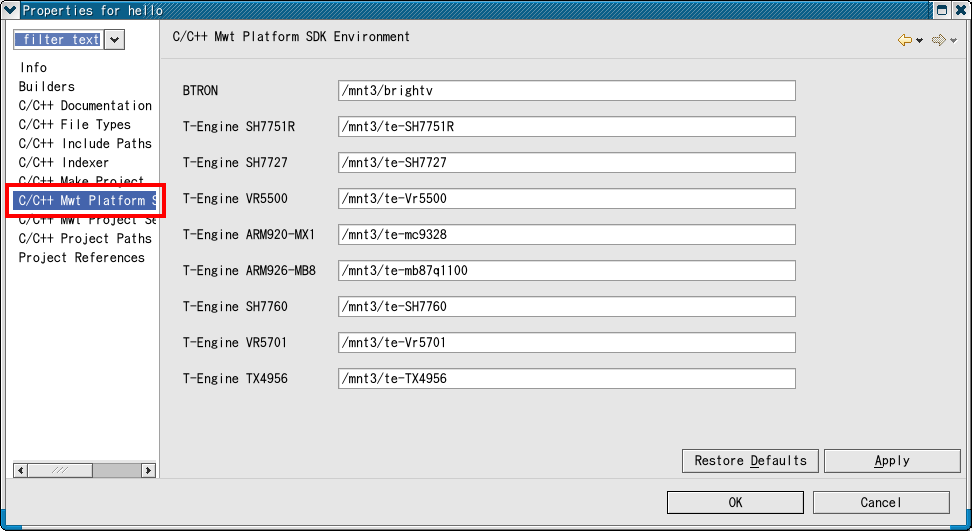Click the T-Engine ARM920-MX1 path field
Viewport: 972px width, 531px height.
[567, 234]
